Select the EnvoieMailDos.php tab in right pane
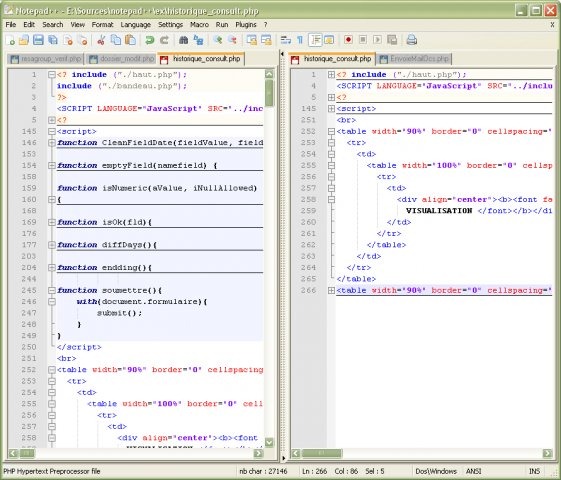This screenshot has height=480, width=561. point(414,59)
